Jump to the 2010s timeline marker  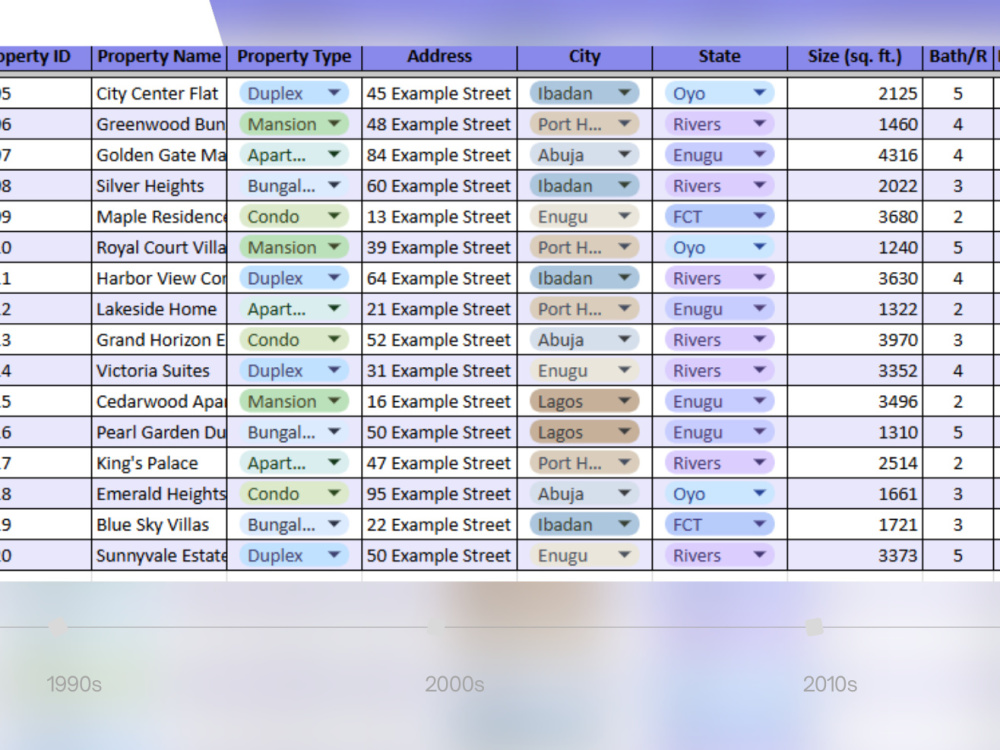point(814,627)
